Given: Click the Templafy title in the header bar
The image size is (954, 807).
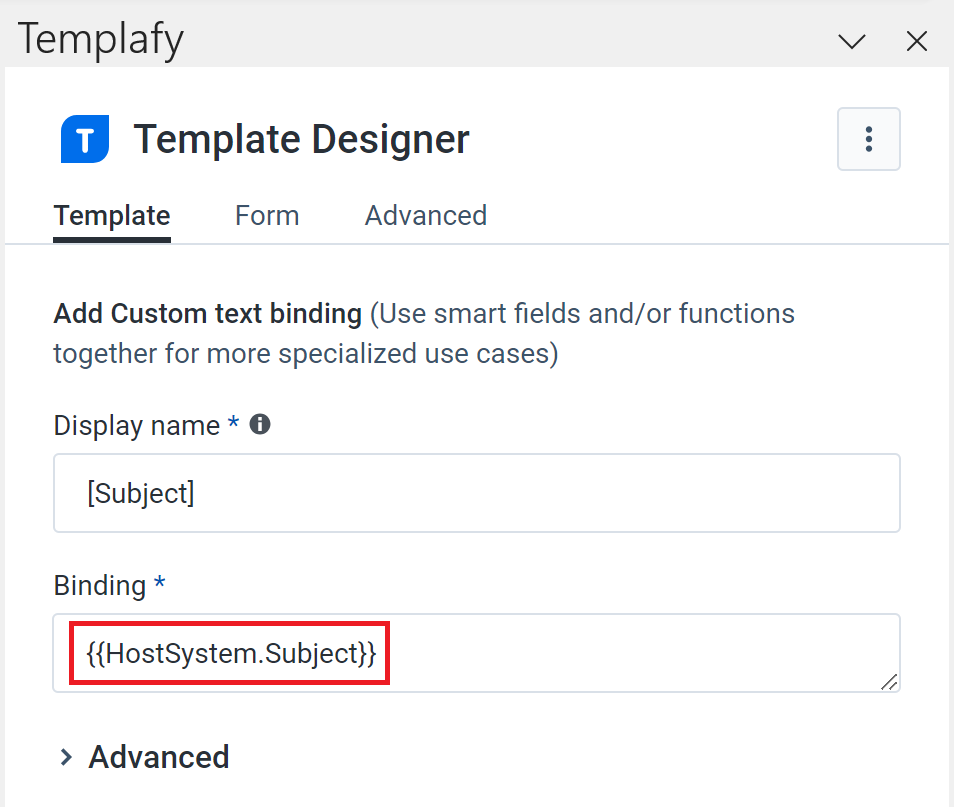Looking at the screenshot, I should tap(99, 38).
